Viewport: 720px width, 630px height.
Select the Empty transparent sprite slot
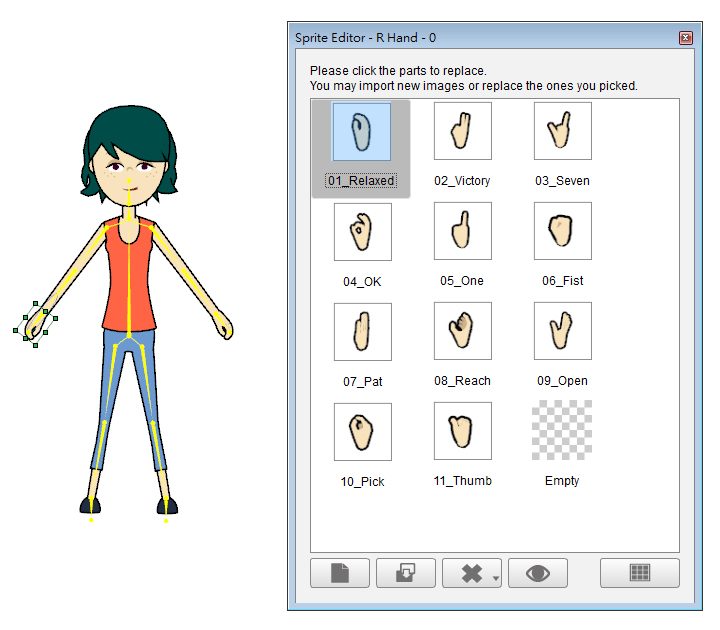tap(562, 432)
